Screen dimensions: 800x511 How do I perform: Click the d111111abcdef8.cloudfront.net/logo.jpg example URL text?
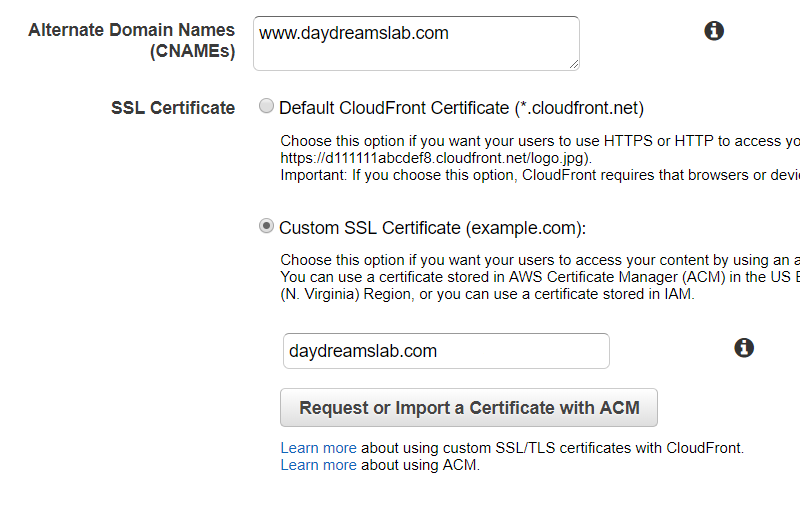(435, 158)
